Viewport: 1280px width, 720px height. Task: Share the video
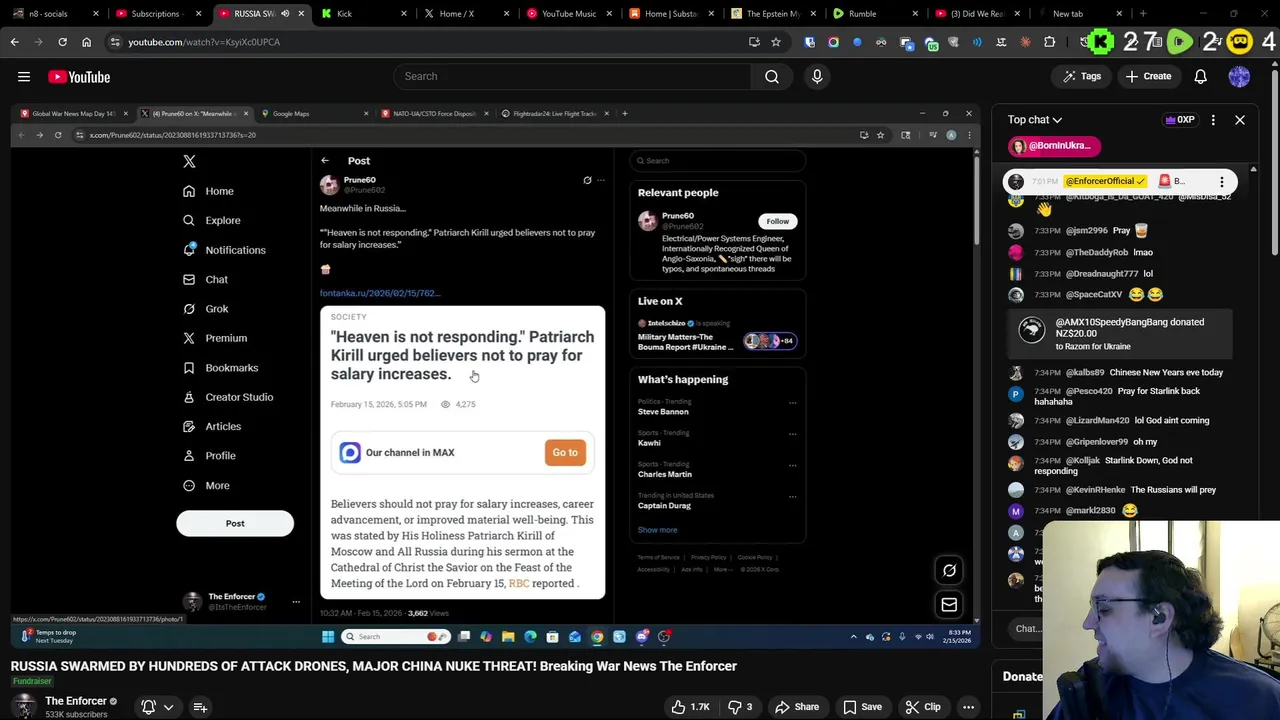click(x=796, y=707)
